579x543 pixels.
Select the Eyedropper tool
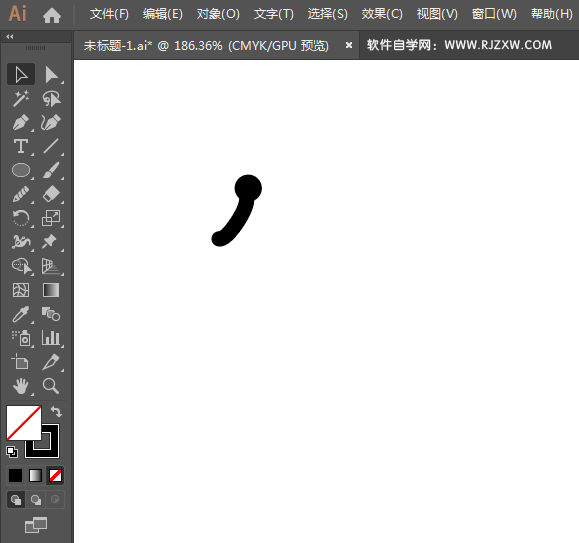point(21,314)
